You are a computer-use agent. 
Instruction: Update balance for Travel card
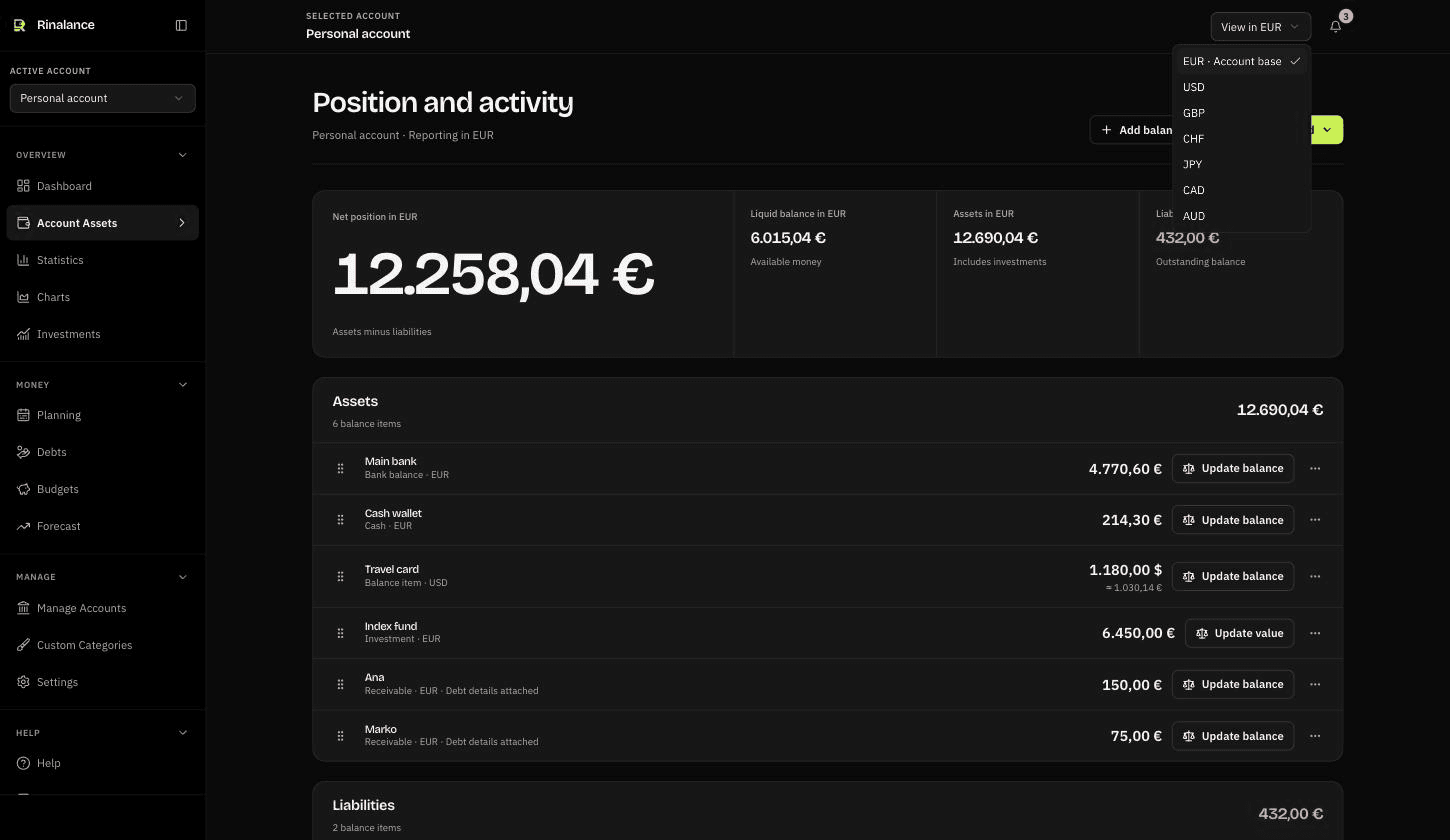1233,576
